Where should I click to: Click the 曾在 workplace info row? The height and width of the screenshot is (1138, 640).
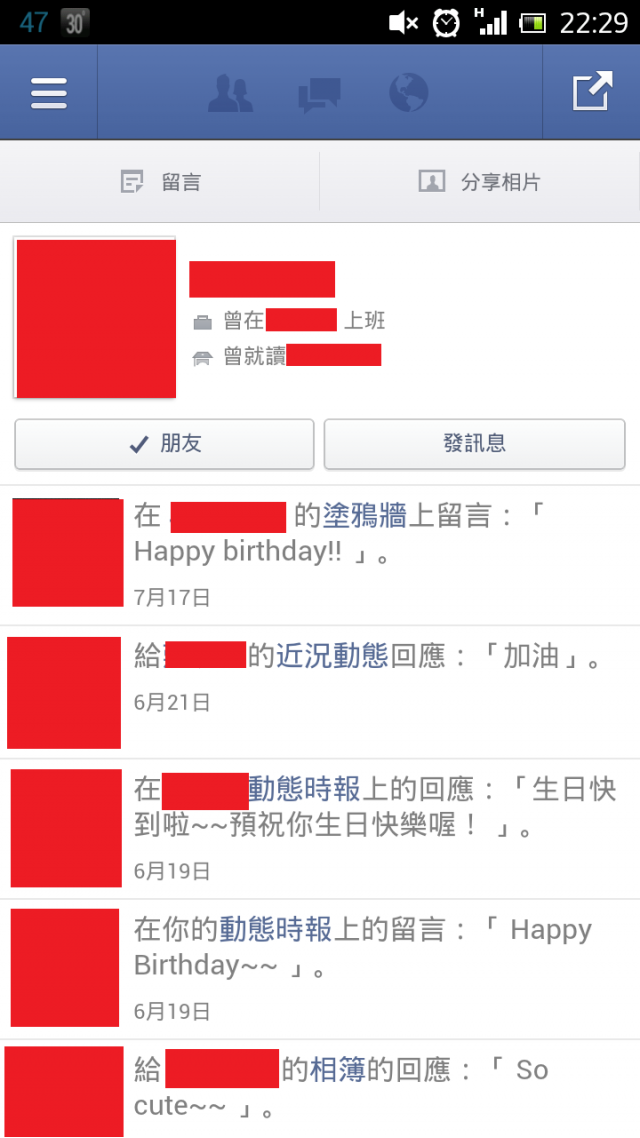tap(289, 320)
